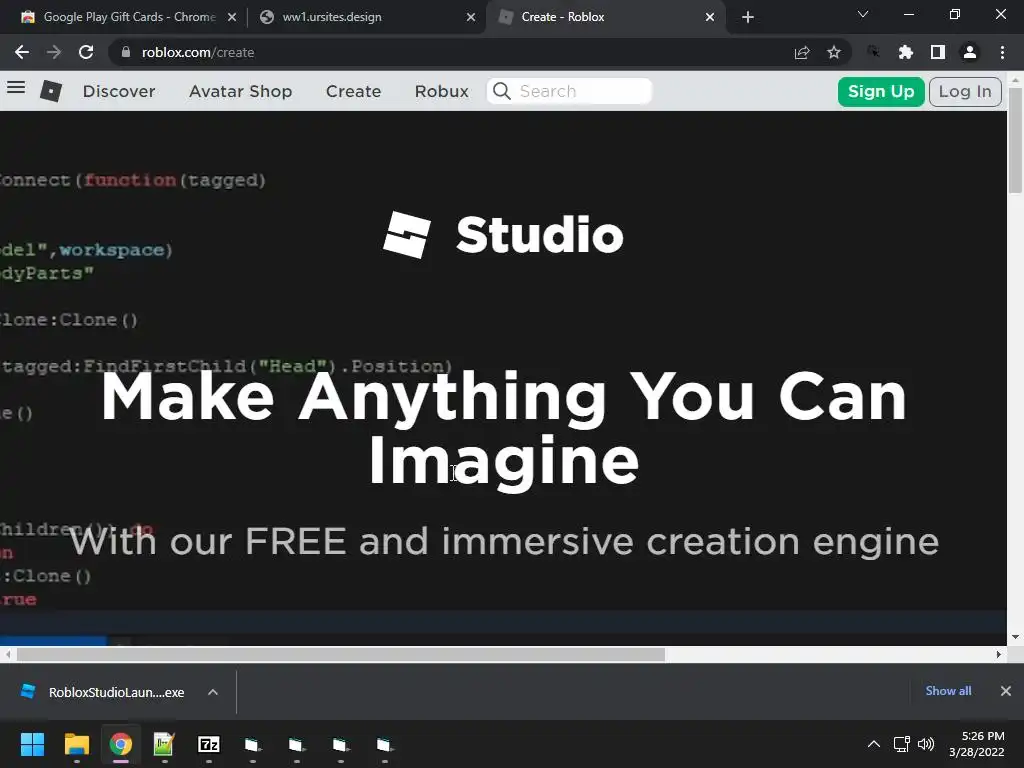Open 7-Zip from the taskbar
The width and height of the screenshot is (1024, 768).
coord(208,744)
